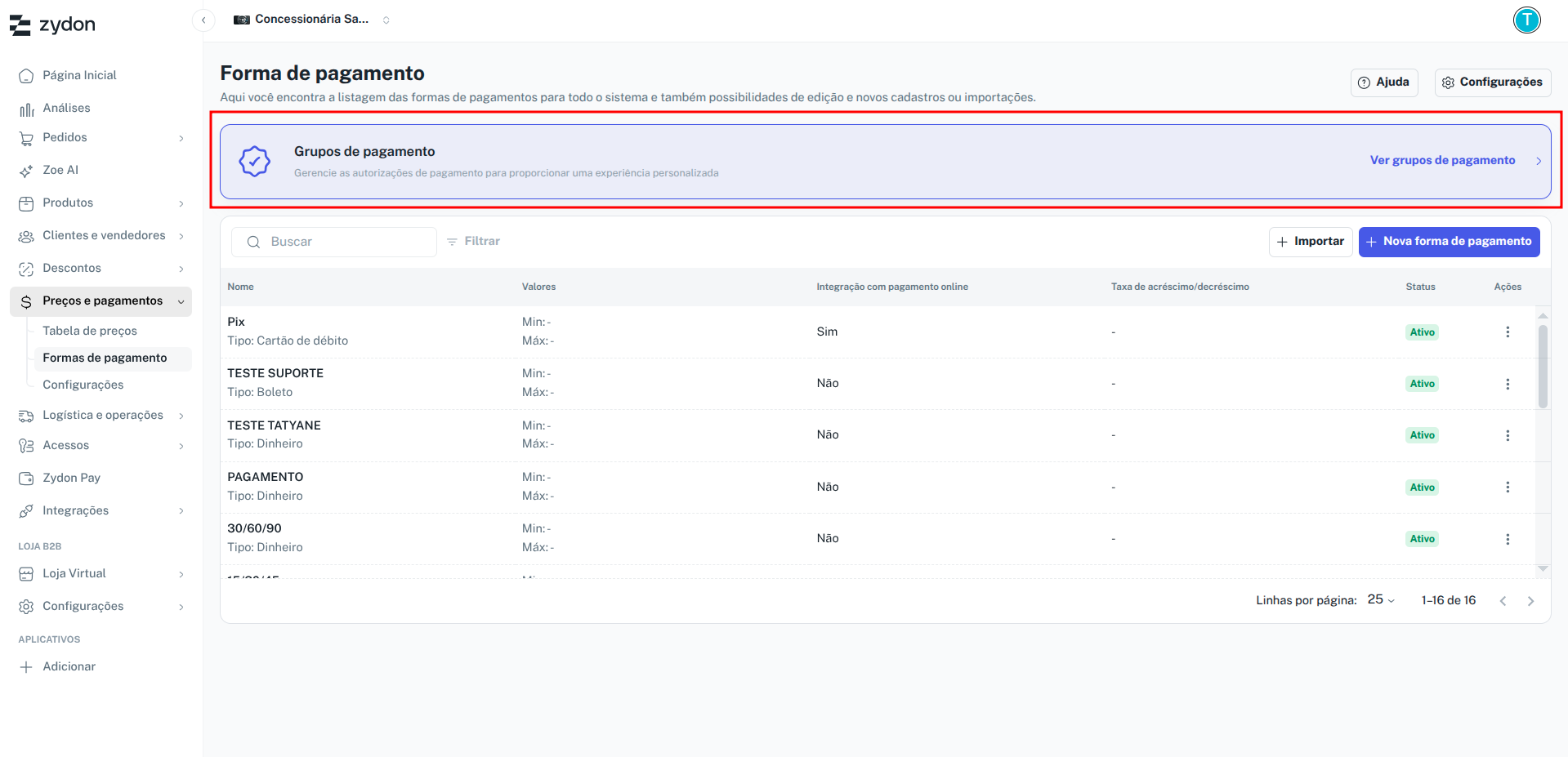The height and width of the screenshot is (757, 1568).
Task: Click the Importar button
Action: [1311, 242]
